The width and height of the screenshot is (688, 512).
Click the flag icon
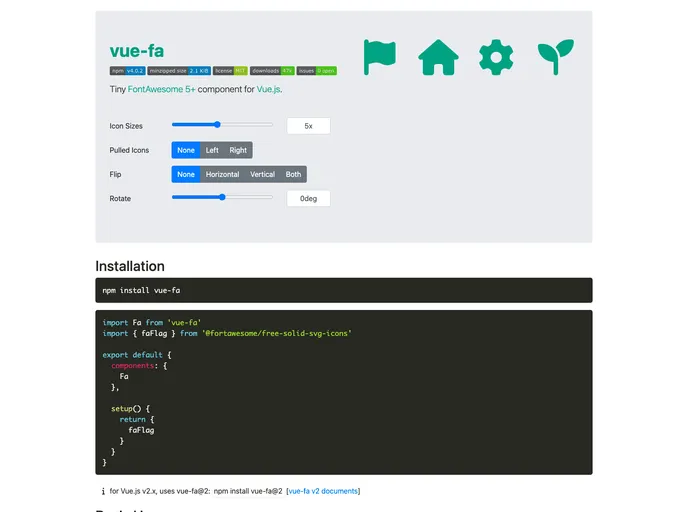(380, 57)
